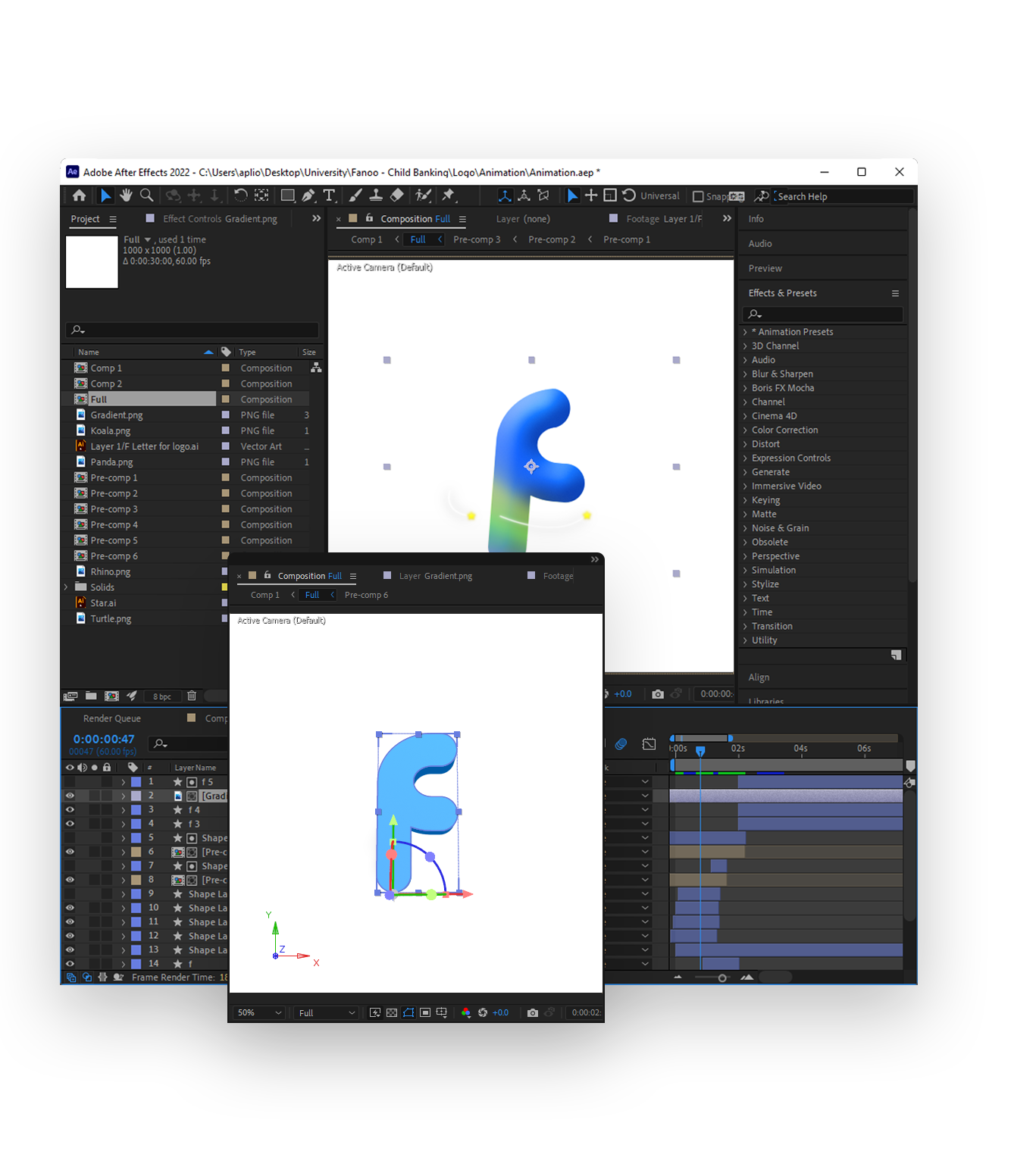The height and width of the screenshot is (1170, 1036).
Task: Expand the Animation Presets category
Action: click(745, 332)
